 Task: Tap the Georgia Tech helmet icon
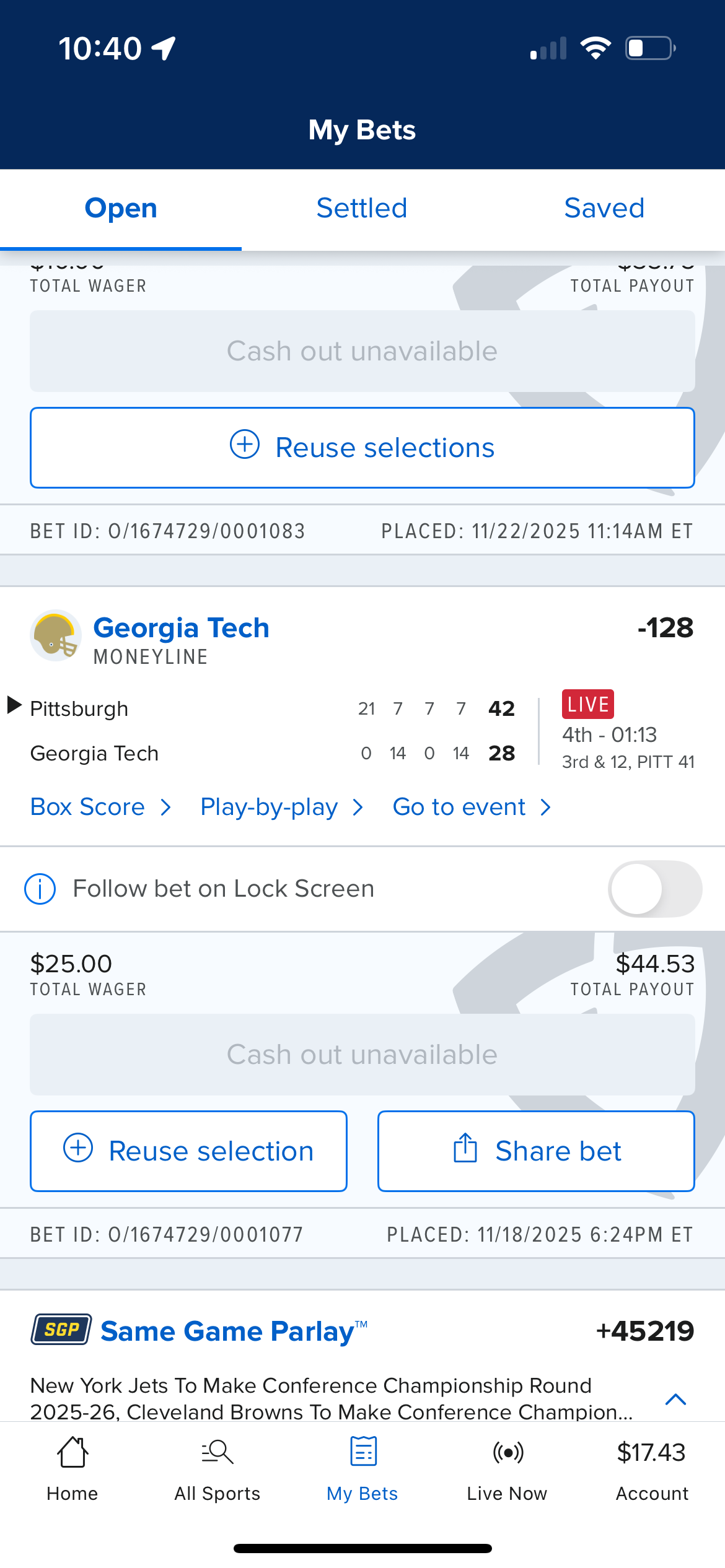(x=56, y=636)
